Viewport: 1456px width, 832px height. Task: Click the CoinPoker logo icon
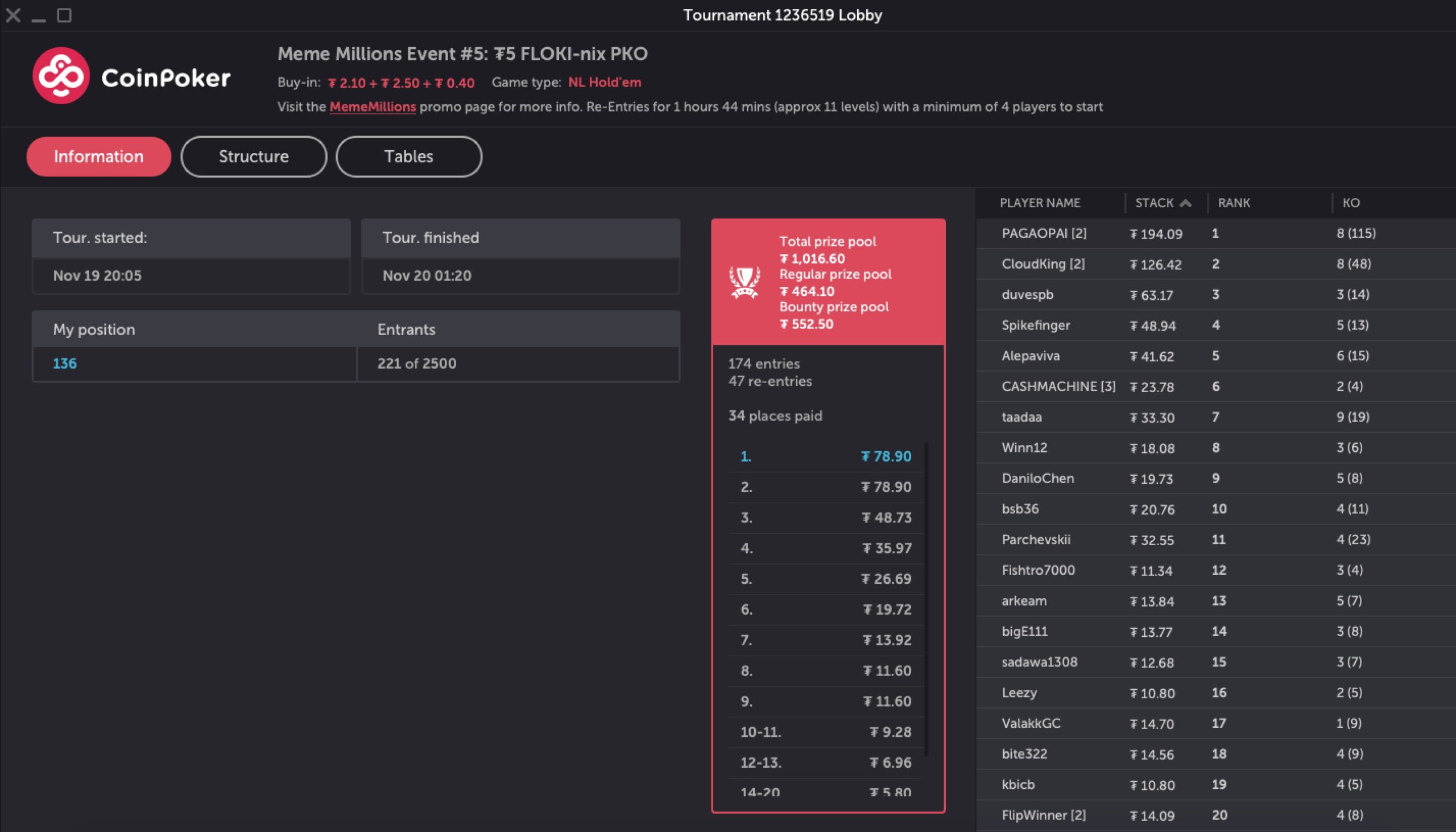[x=60, y=76]
